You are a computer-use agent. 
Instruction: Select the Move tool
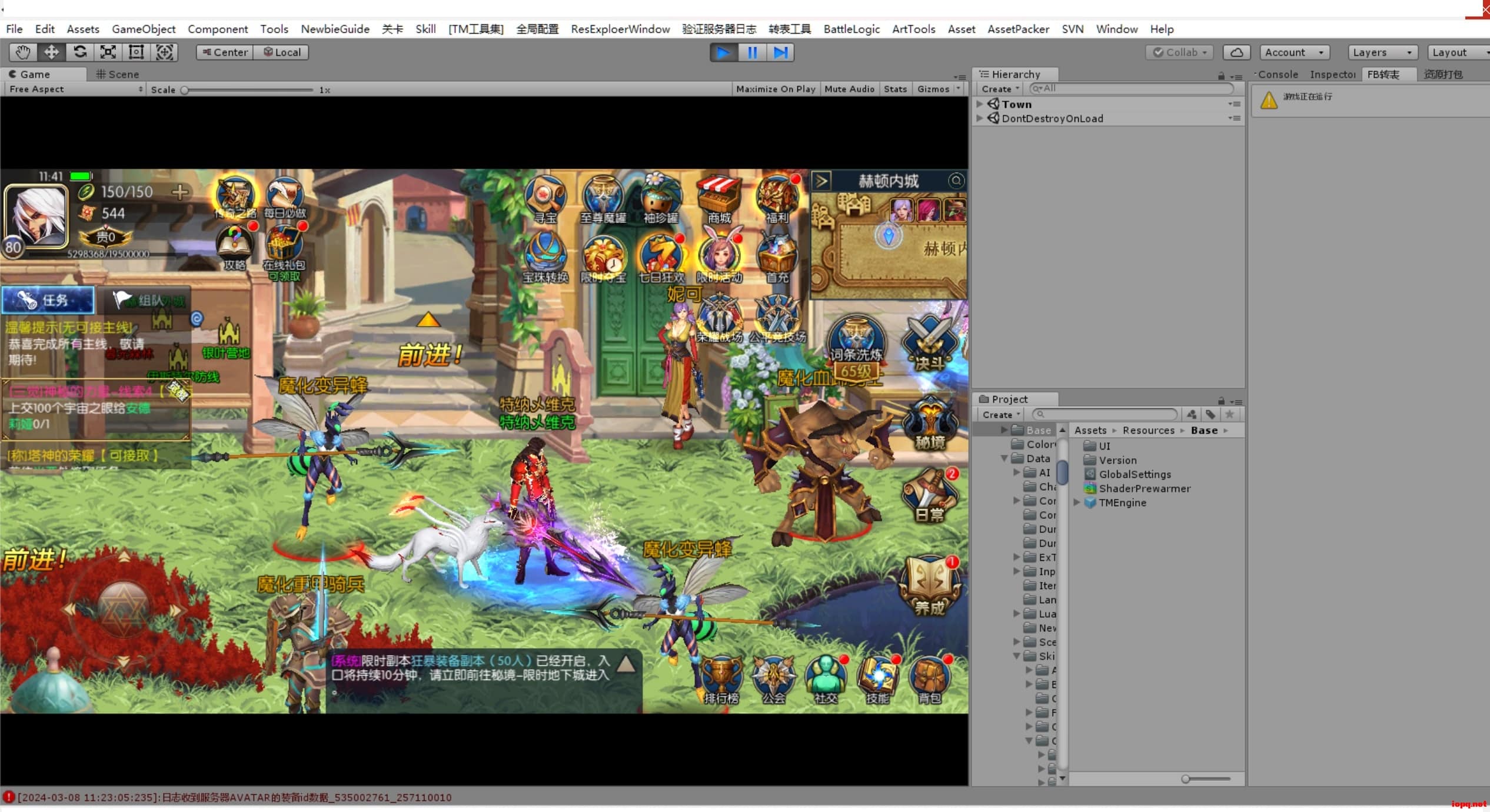coord(51,52)
